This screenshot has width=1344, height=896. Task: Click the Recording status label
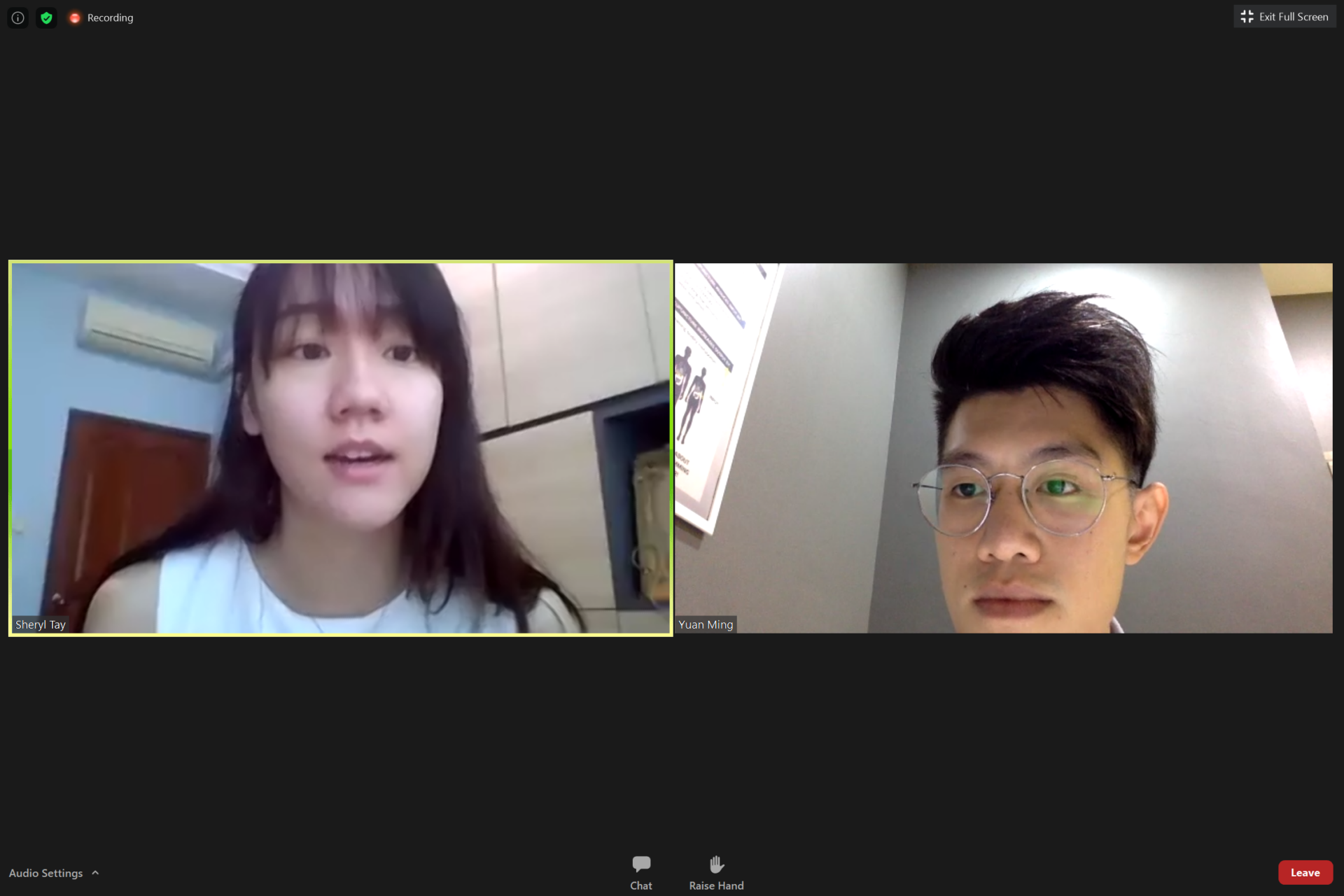tap(110, 18)
